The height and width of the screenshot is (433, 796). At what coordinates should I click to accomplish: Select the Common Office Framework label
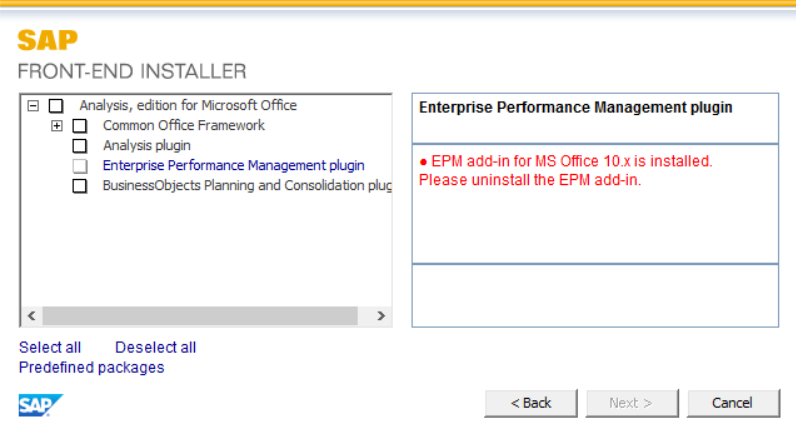[184, 125]
